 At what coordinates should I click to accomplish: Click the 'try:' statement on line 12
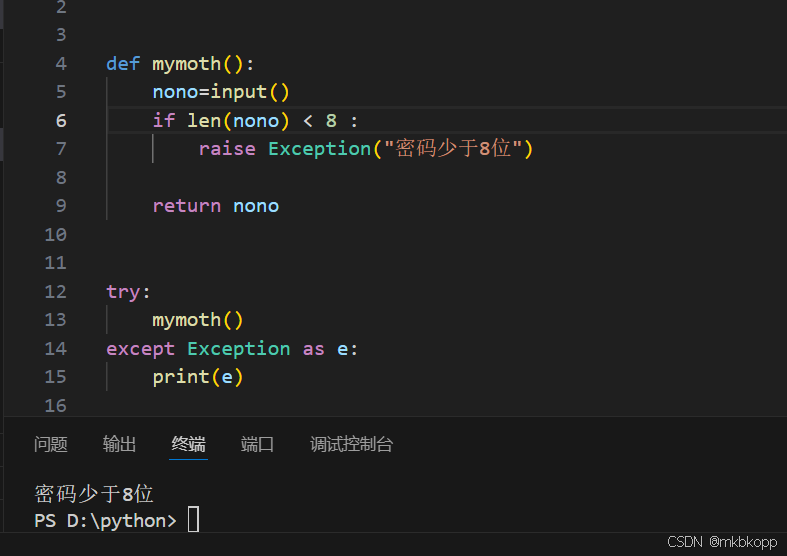tap(128, 292)
